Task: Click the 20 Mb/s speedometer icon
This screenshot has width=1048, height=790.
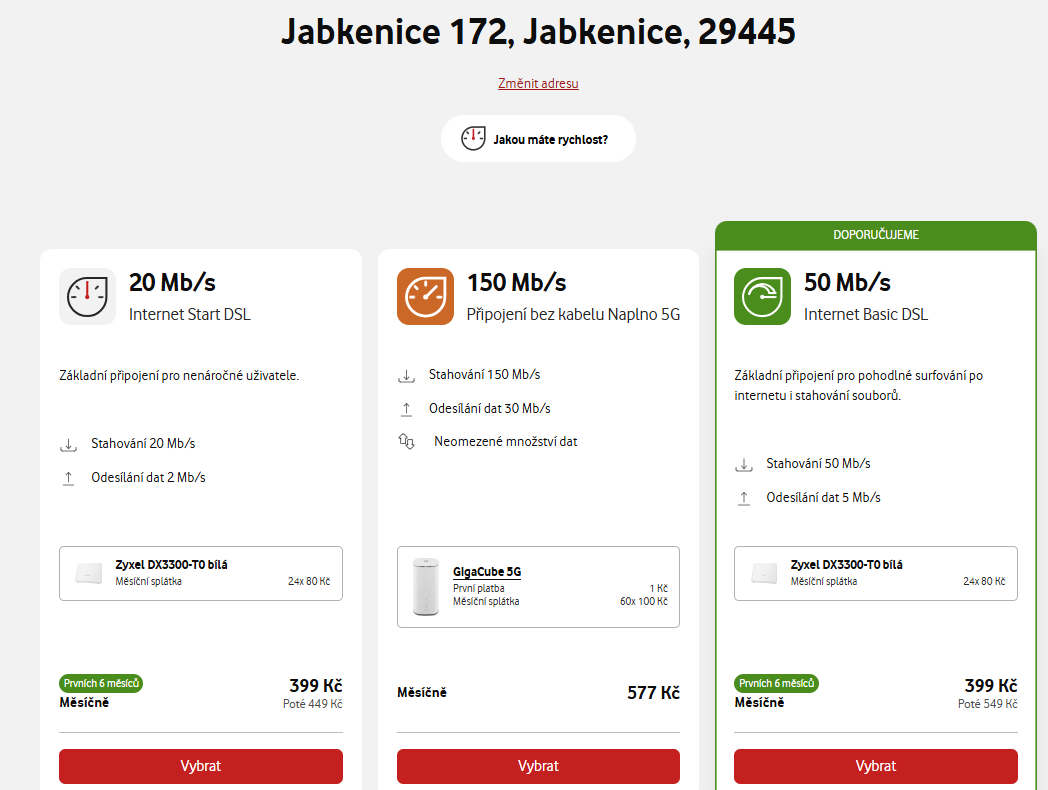Action: coord(88,297)
